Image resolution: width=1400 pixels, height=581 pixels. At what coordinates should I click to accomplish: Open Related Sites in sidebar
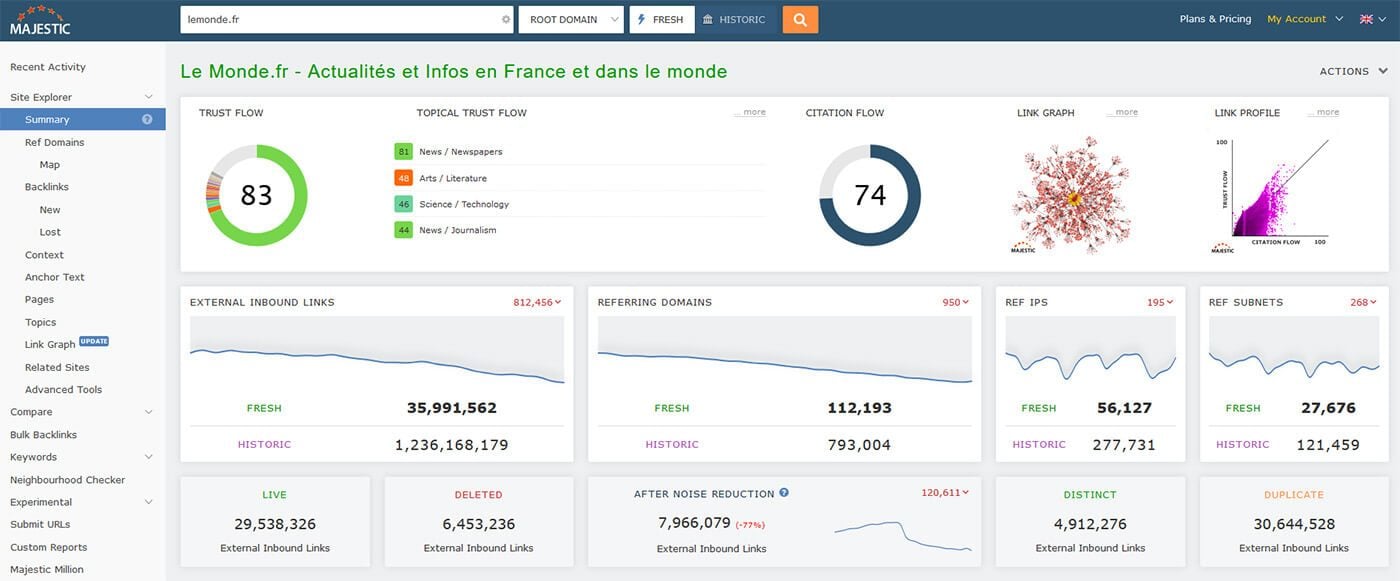[x=57, y=367]
